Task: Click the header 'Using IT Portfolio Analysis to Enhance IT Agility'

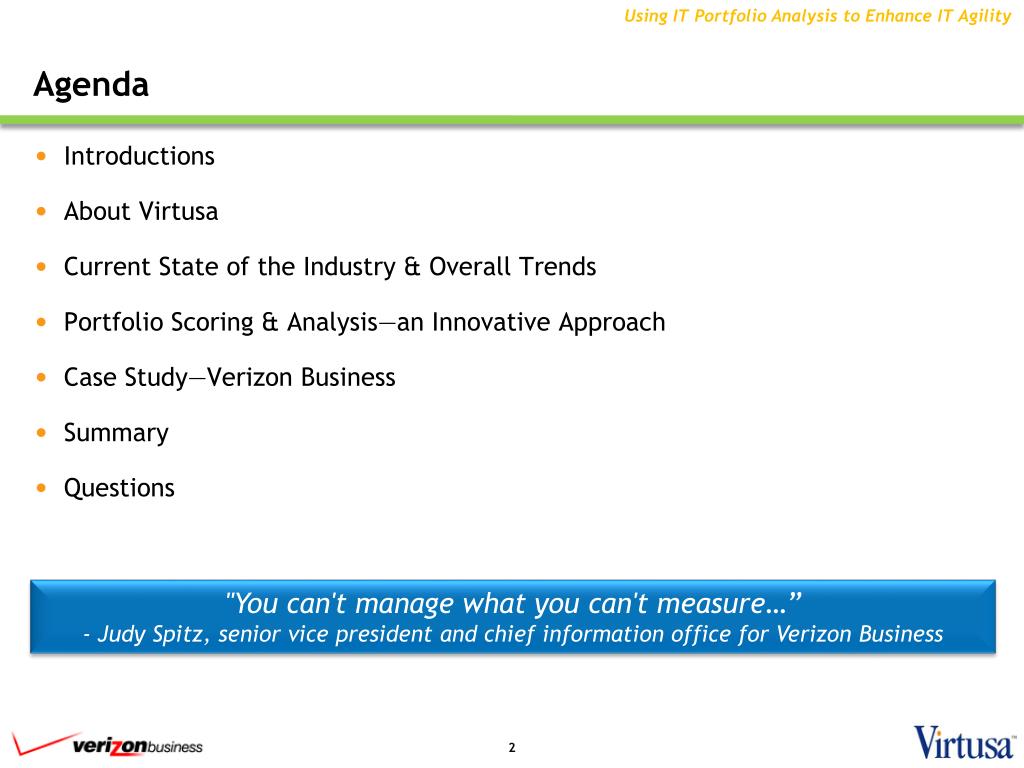Action: [x=818, y=16]
